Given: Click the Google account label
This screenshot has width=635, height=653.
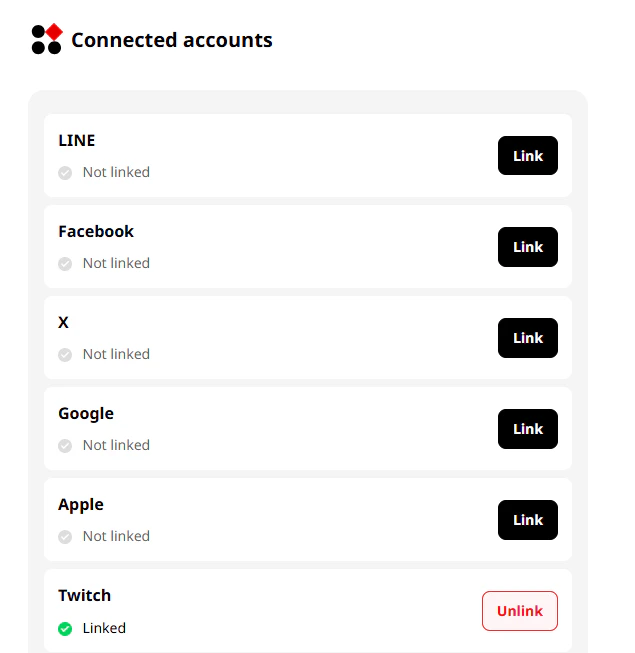Looking at the screenshot, I should pyautogui.click(x=86, y=414).
